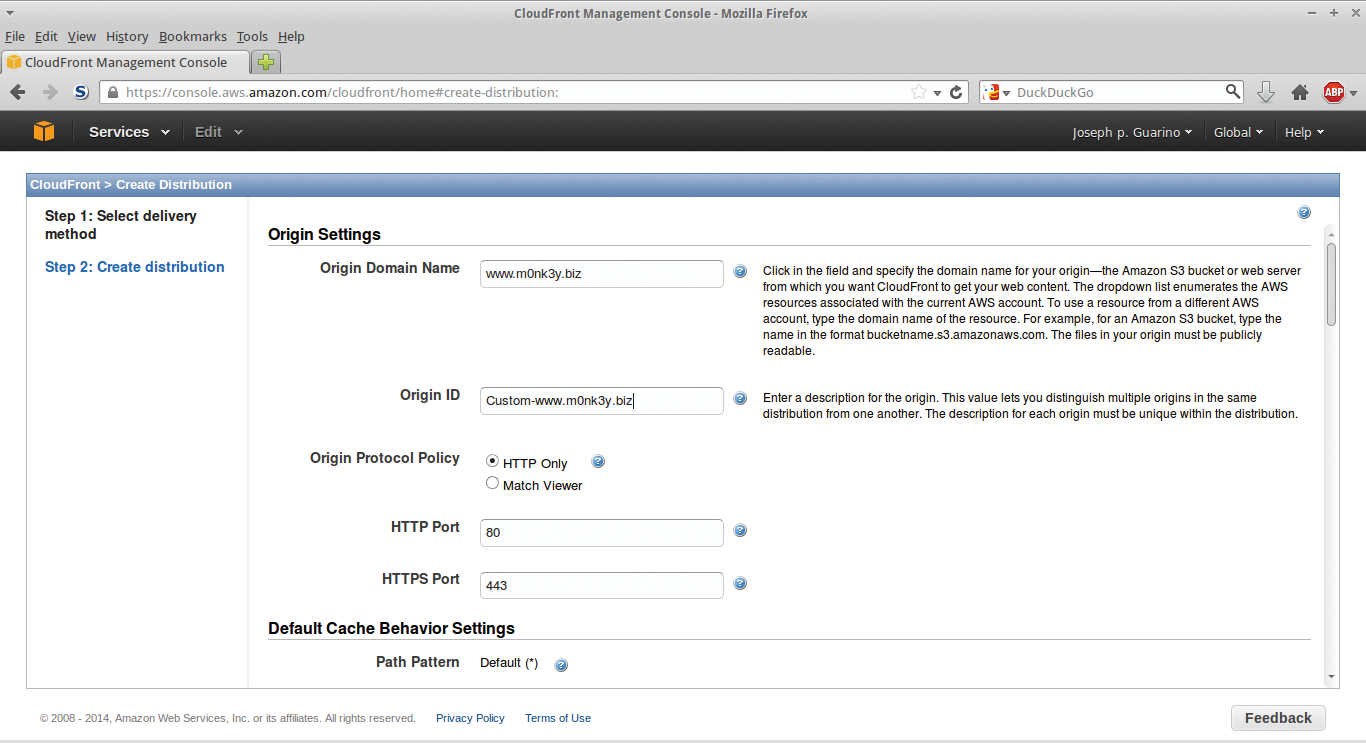Click help icon beside Origin Domain Name

point(740,271)
